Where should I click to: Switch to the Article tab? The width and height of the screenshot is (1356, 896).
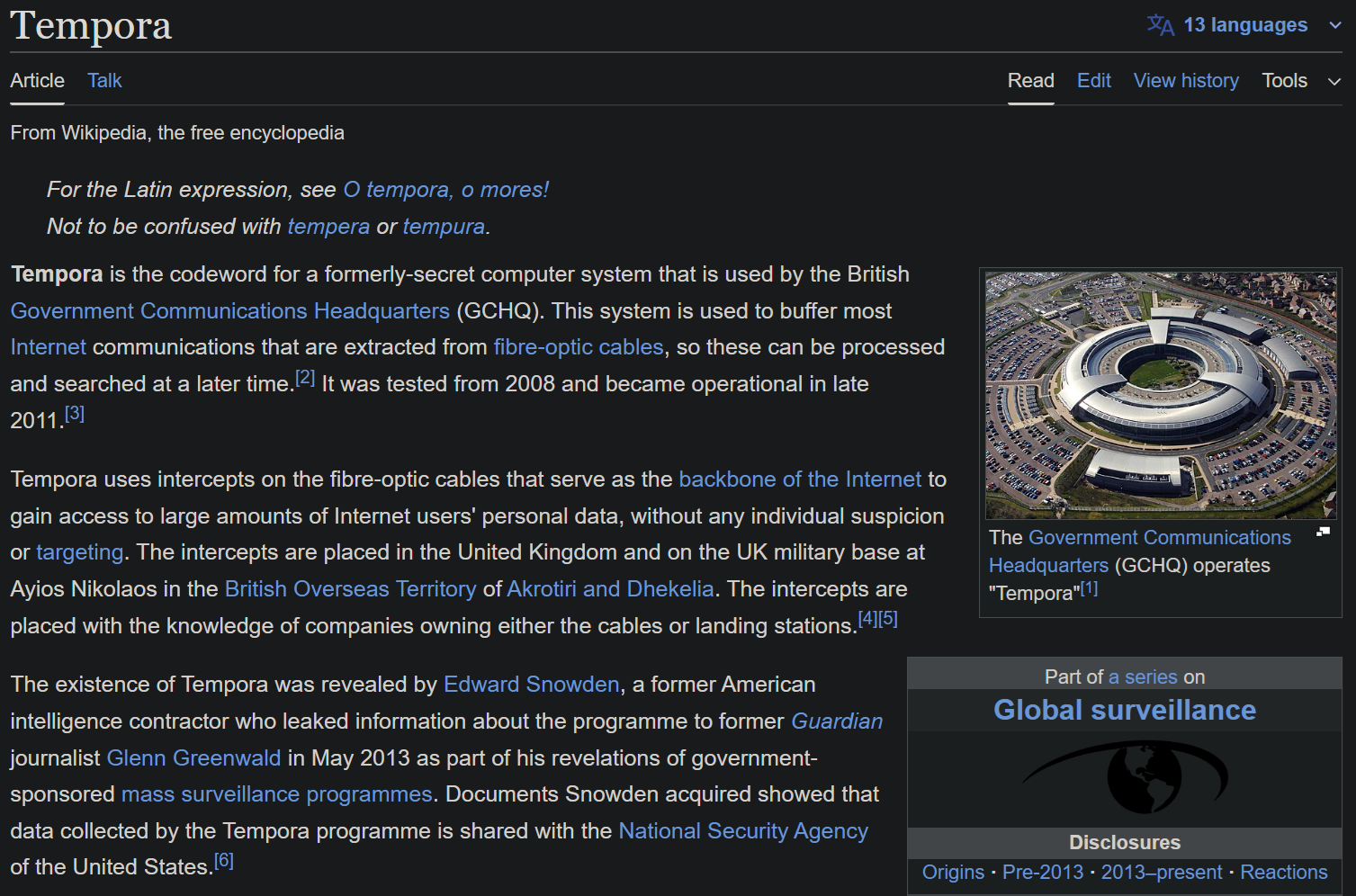point(38,81)
